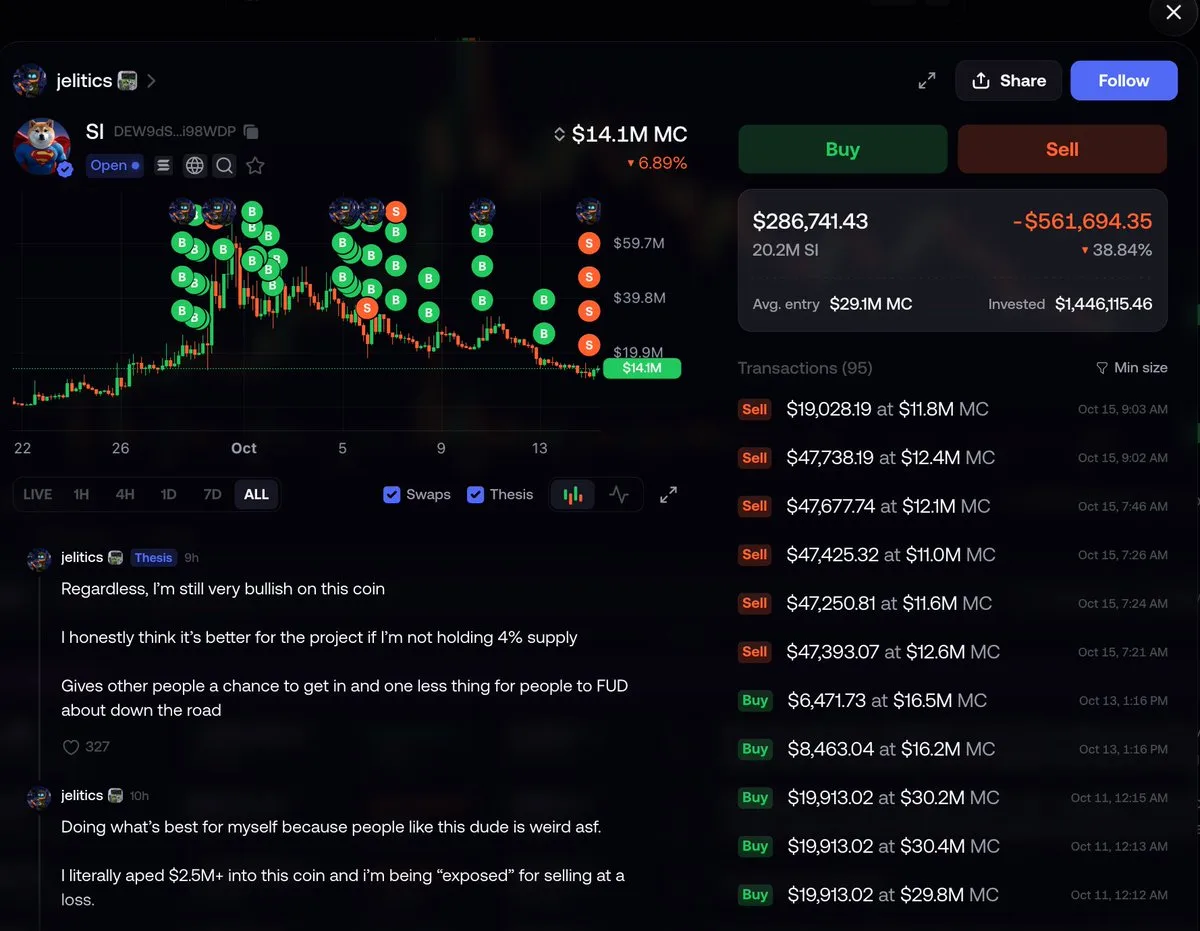Screen dimensions: 1200x931
Task: Favorite SI with the star icon
Action: coord(255,166)
